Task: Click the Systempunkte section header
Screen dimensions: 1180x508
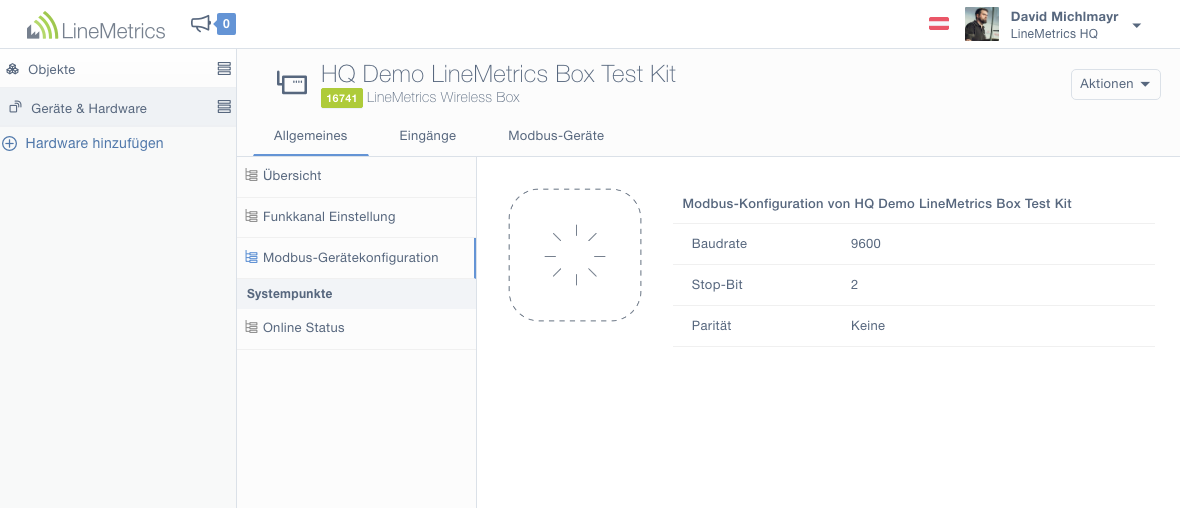Action: 356,294
